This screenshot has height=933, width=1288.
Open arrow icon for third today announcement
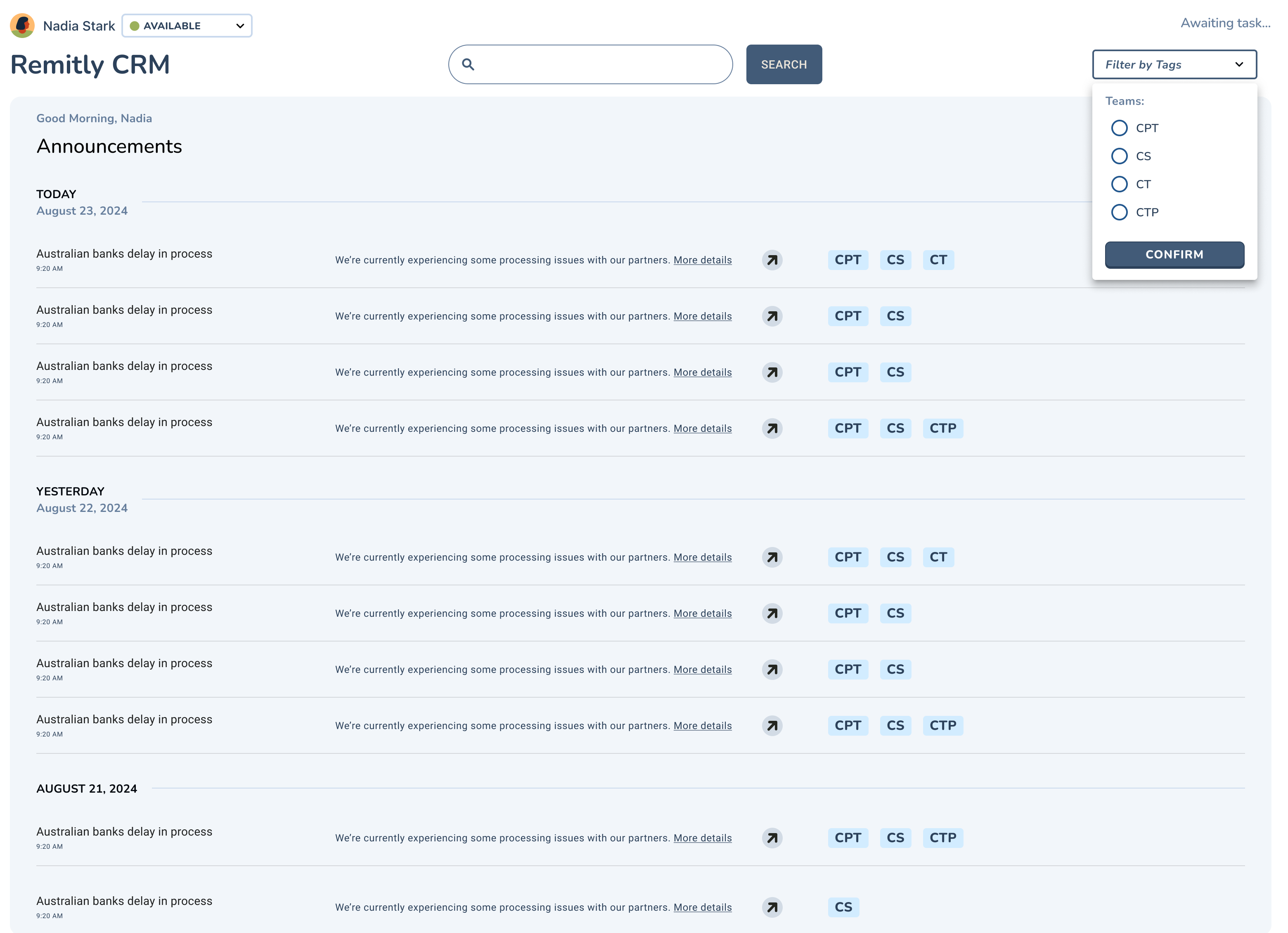[772, 372]
